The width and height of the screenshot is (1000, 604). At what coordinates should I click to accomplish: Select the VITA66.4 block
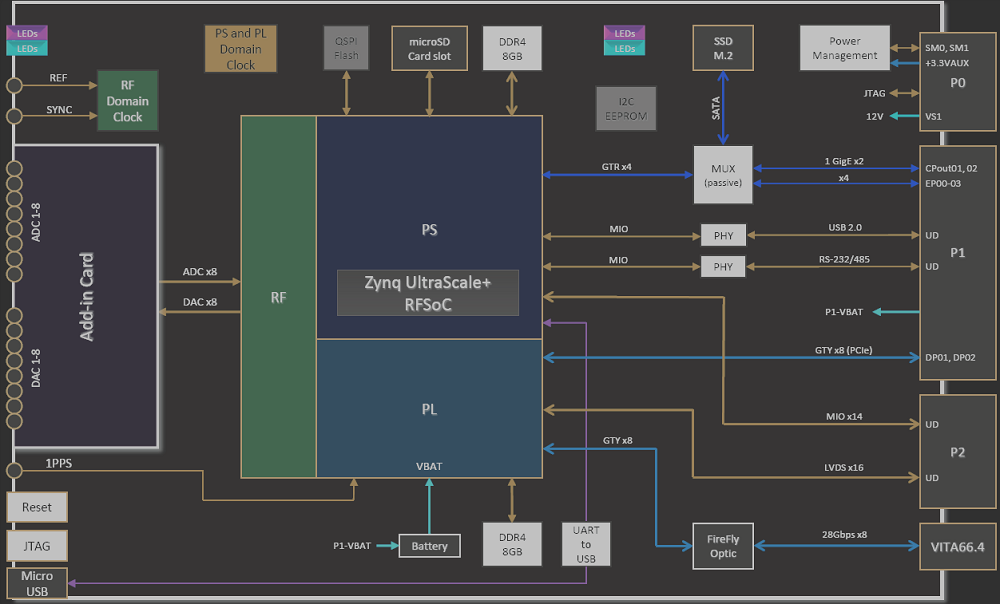[957, 547]
